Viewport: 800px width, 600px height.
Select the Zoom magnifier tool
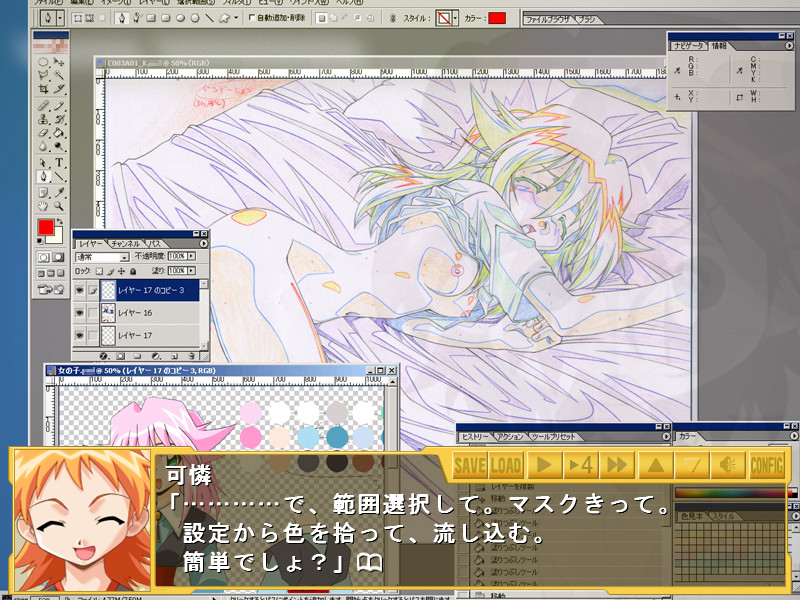pyautogui.click(x=60, y=207)
